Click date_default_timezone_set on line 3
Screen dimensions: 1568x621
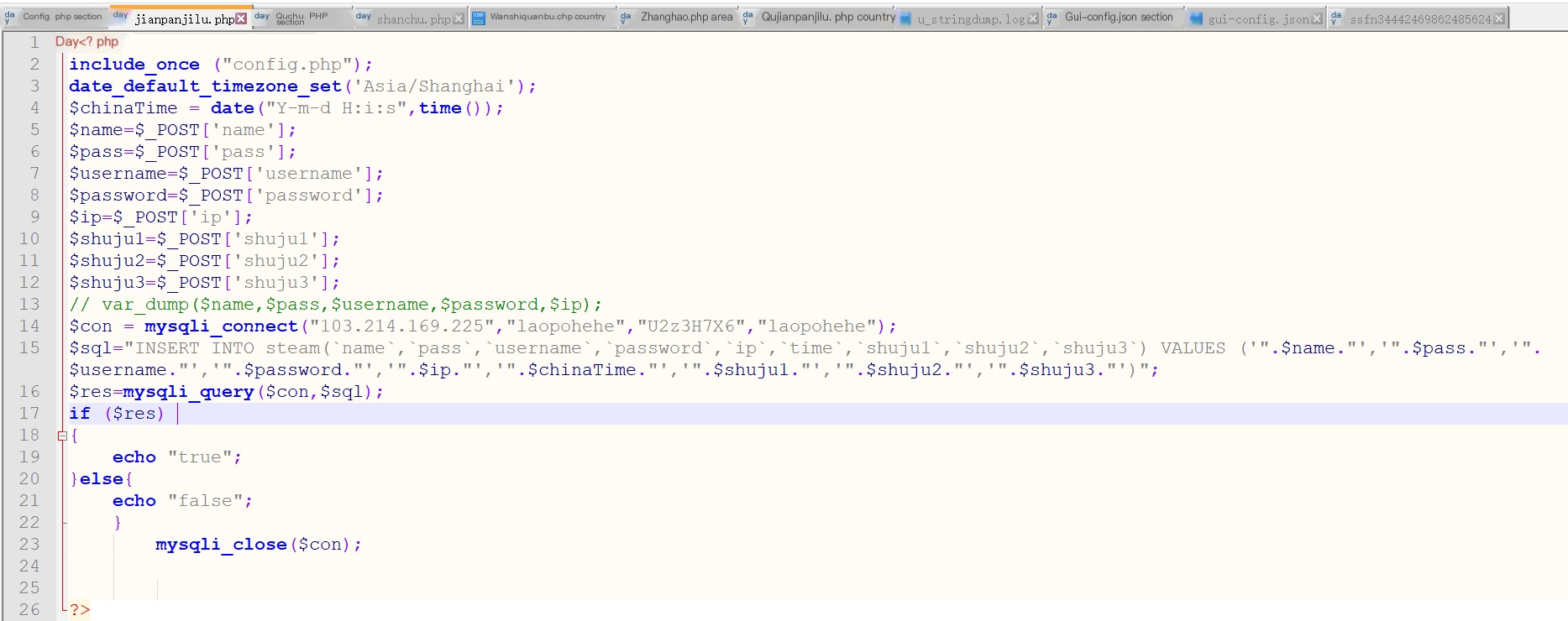[205, 86]
